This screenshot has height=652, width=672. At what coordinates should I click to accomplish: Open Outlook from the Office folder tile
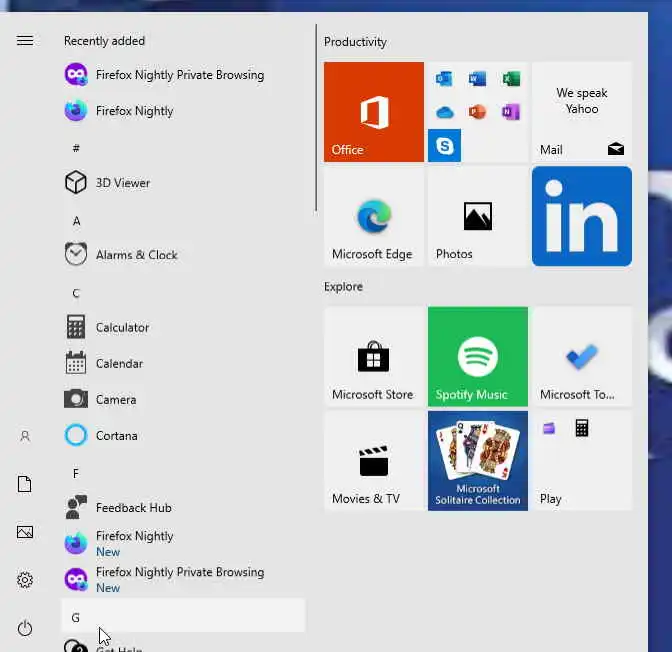click(444, 79)
